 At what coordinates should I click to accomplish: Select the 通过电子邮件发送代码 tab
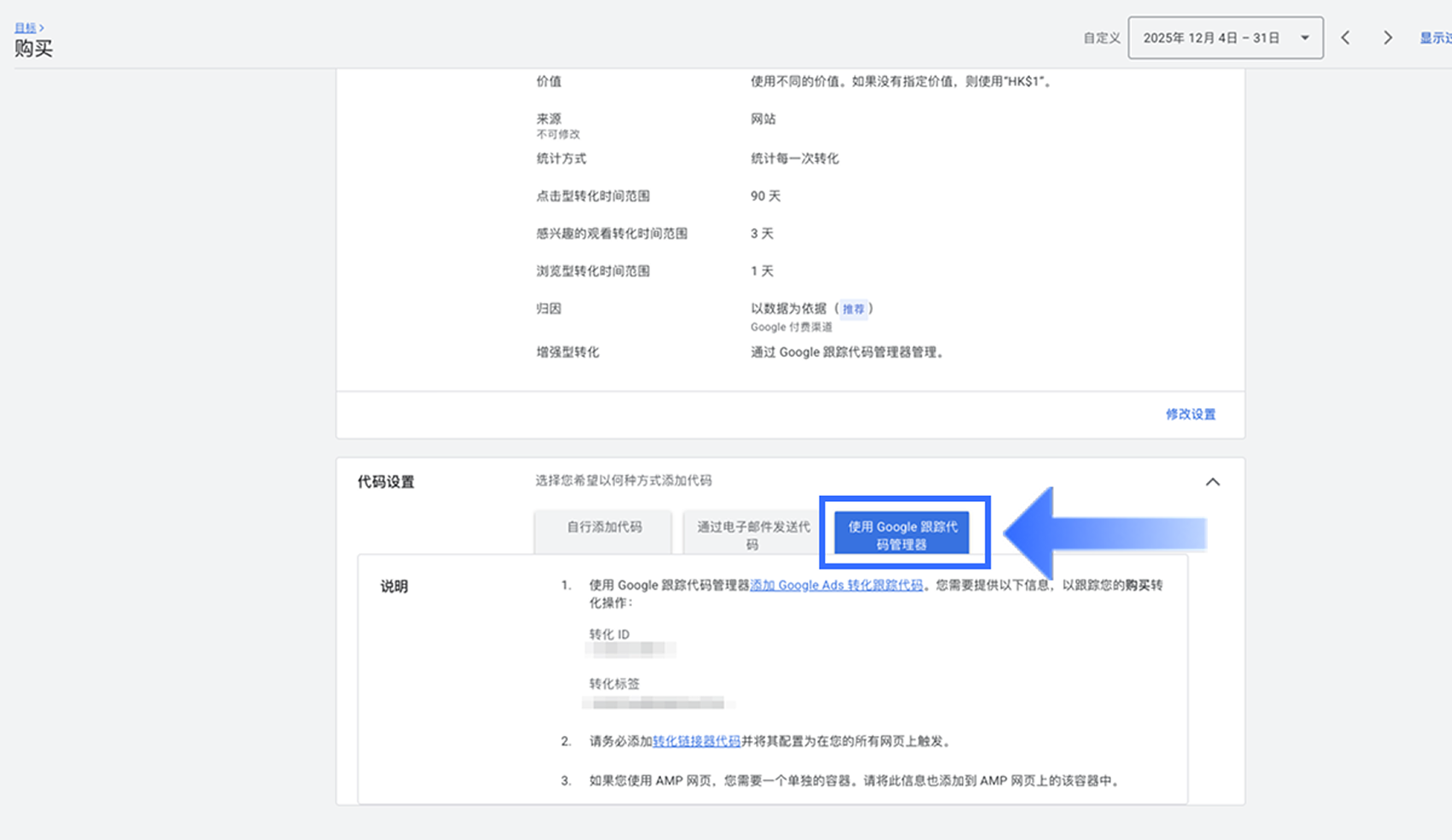click(752, 535)
